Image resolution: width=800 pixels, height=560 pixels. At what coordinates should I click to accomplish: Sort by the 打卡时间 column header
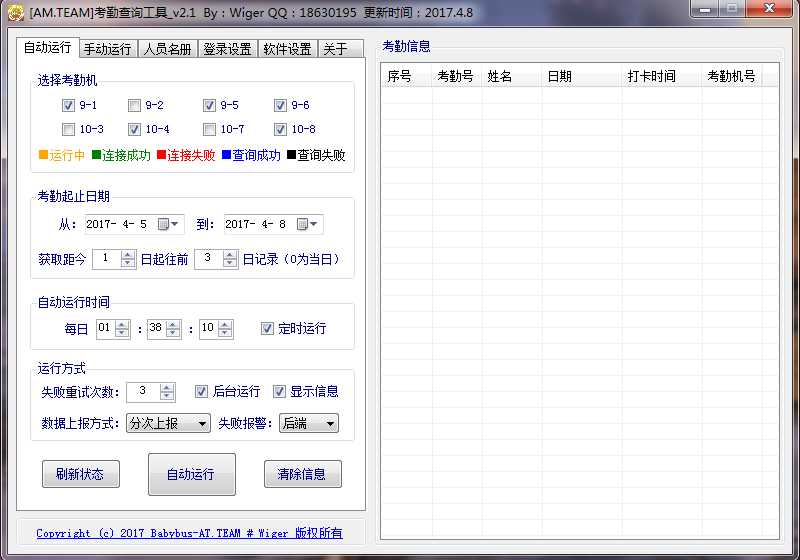pyautogui.click(x=662, y=77)
